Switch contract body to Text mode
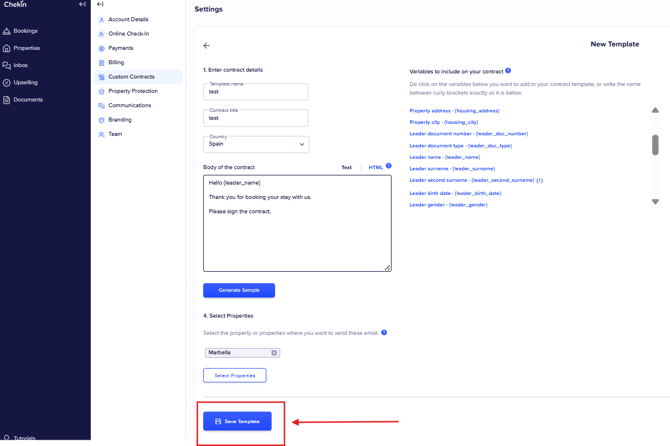 [346, 168]
